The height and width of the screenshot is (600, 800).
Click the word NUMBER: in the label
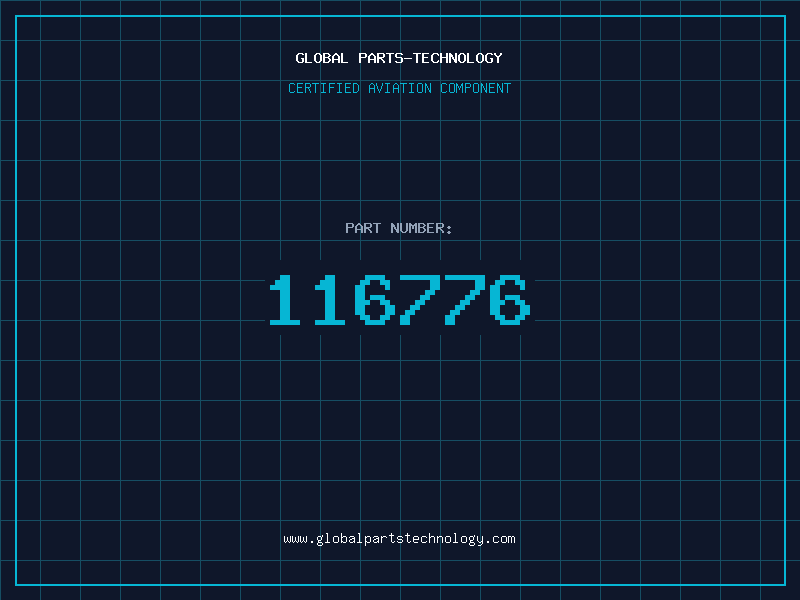click(x=421, y=228)
